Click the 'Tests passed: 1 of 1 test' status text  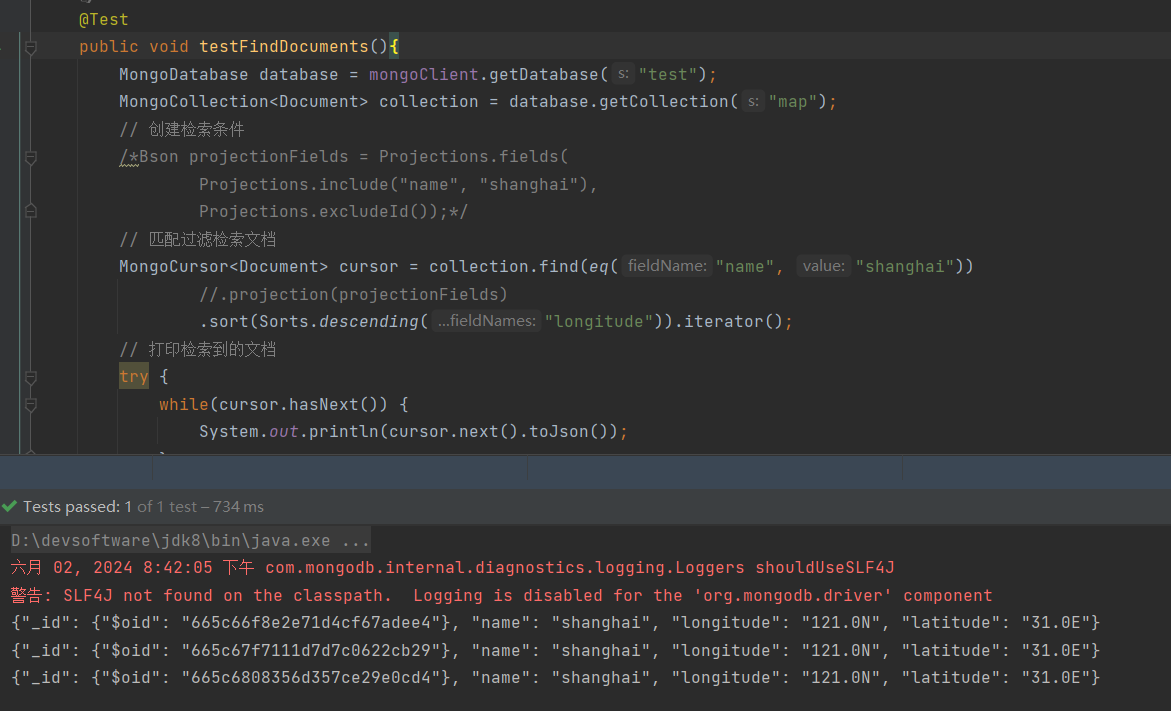[143, 506]
